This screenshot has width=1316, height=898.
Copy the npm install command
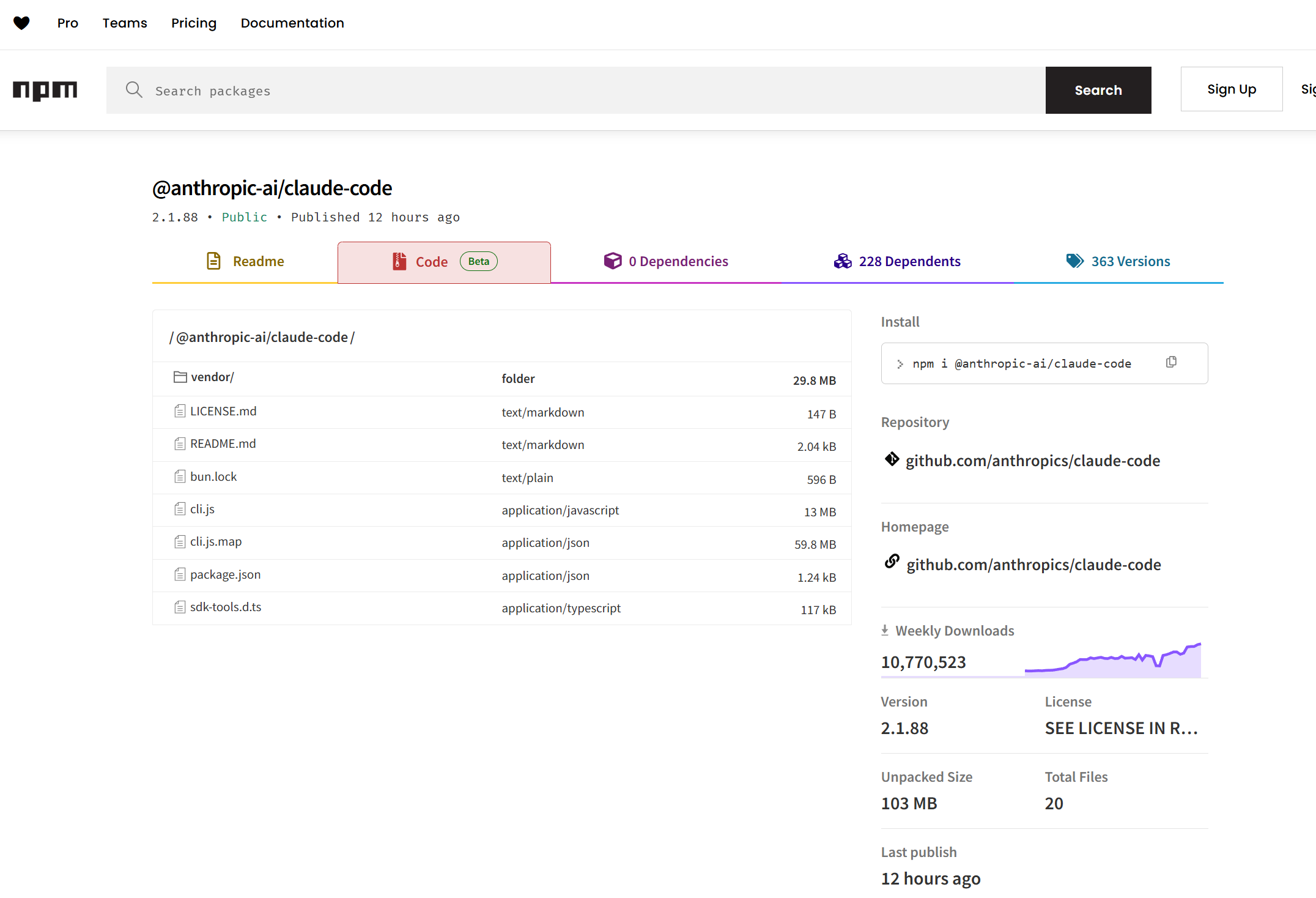(1171, 362)
